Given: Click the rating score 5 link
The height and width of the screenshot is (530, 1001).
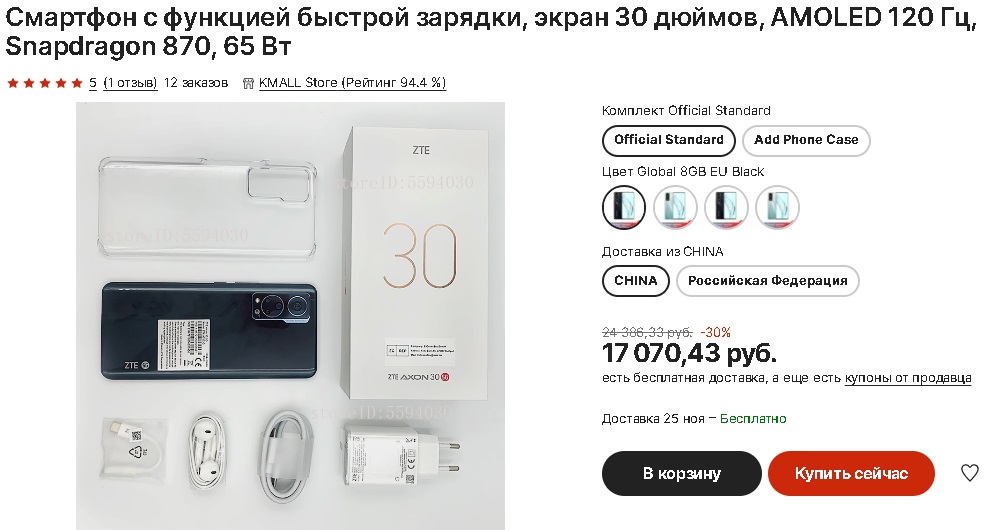Looking at the screenshot, I should (93, 83).
